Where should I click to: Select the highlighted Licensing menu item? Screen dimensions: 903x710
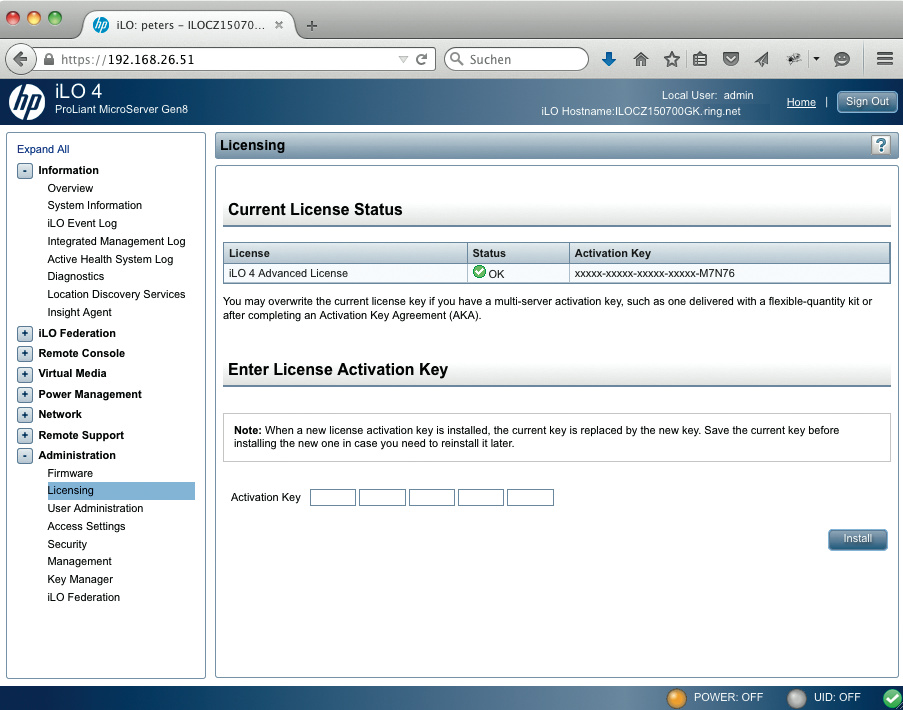point(121,491)
